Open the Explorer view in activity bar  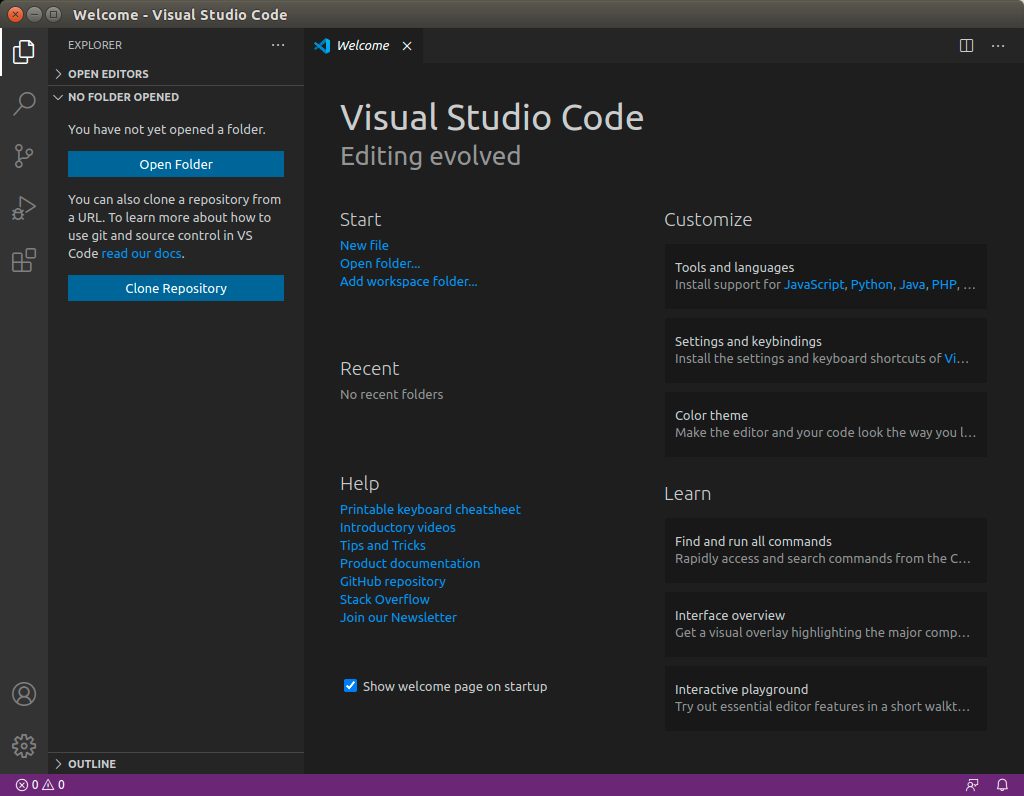coord(24,52)
